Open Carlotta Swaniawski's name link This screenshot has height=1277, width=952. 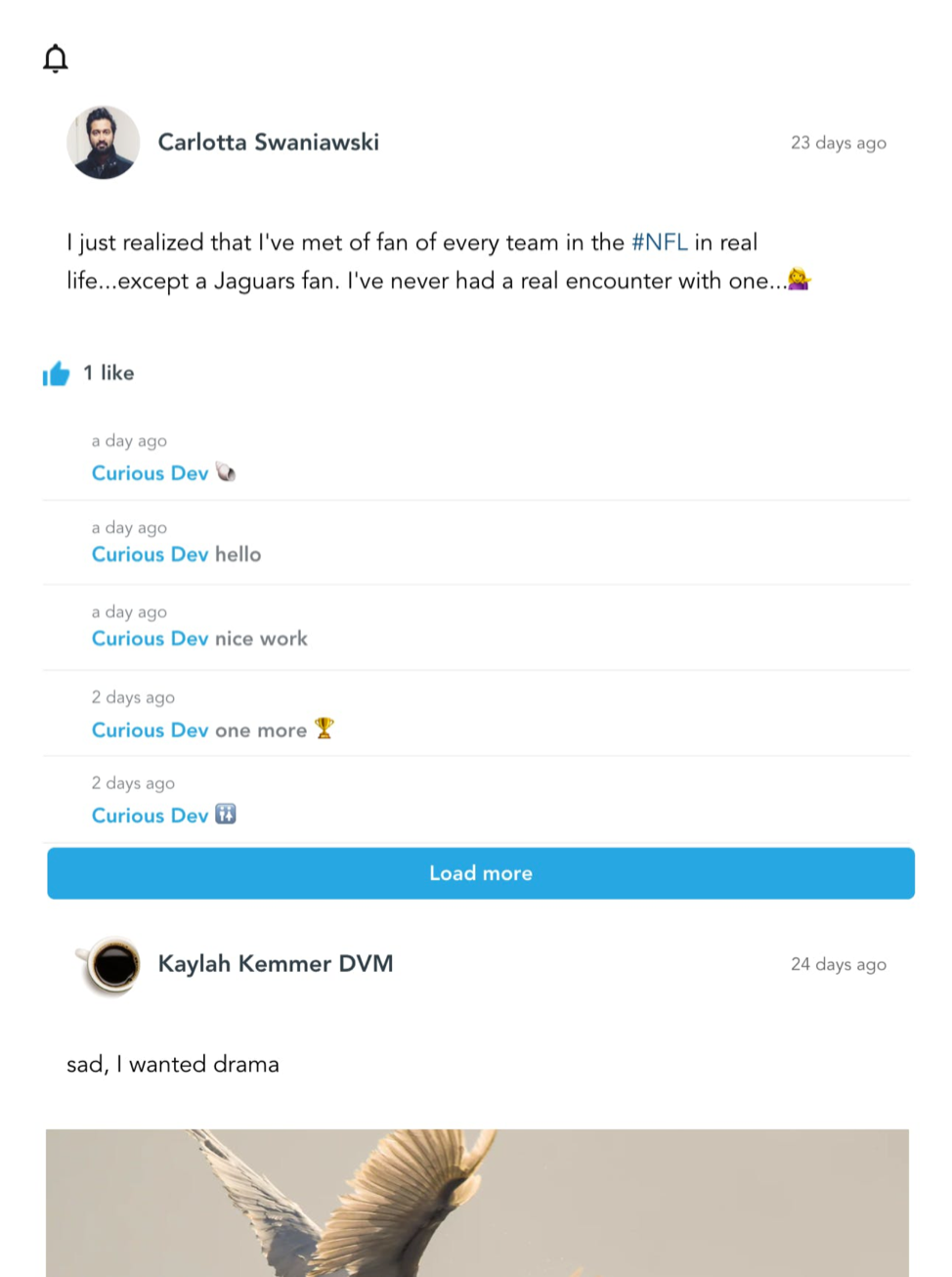click(x=269, y=143)
